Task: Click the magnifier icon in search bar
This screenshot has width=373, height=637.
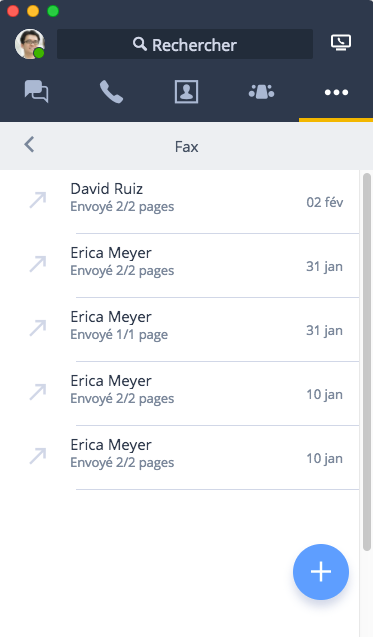Action: [x=140, y=44]
